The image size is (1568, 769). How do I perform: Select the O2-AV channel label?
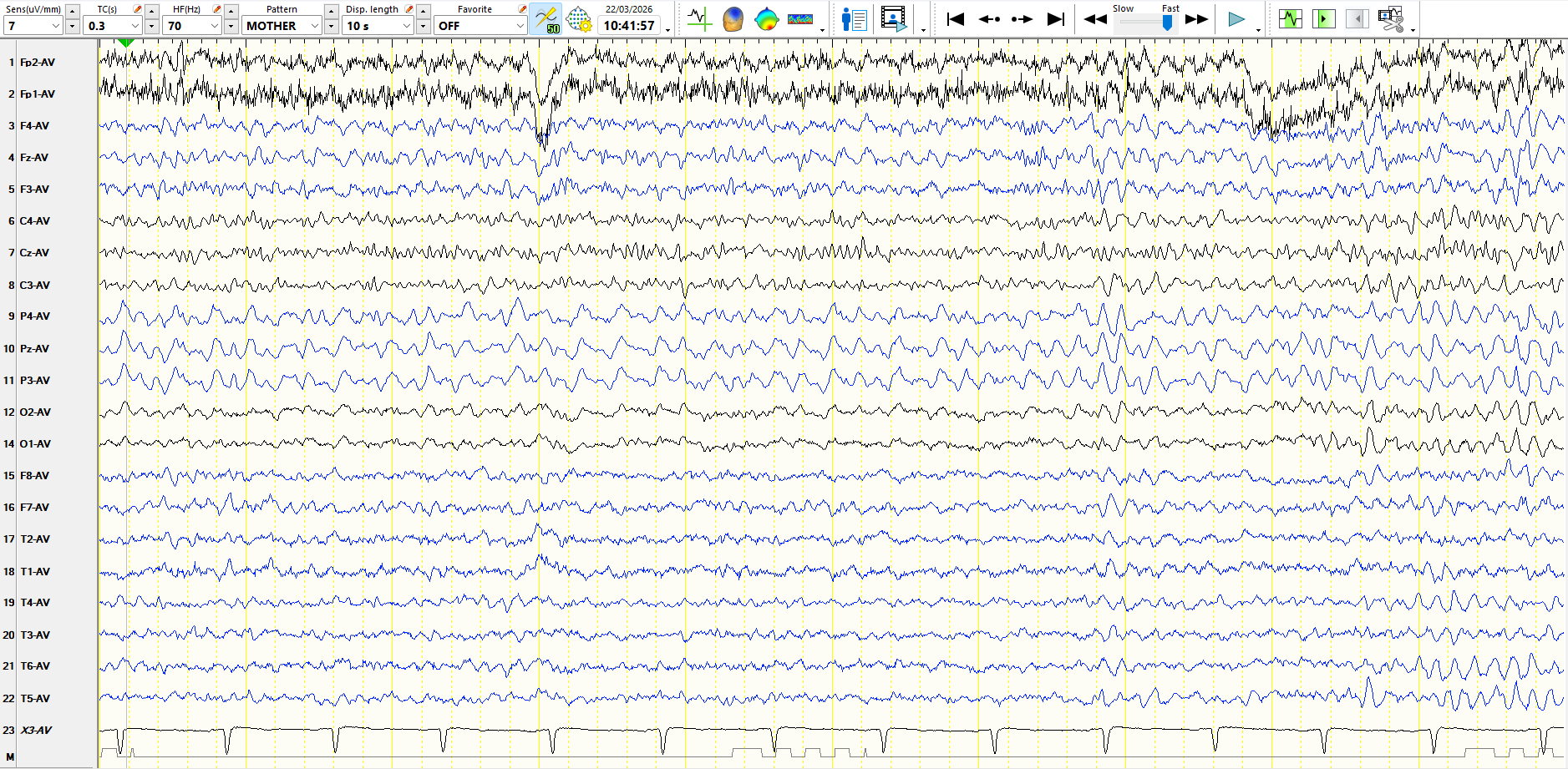tap(35, 412)
